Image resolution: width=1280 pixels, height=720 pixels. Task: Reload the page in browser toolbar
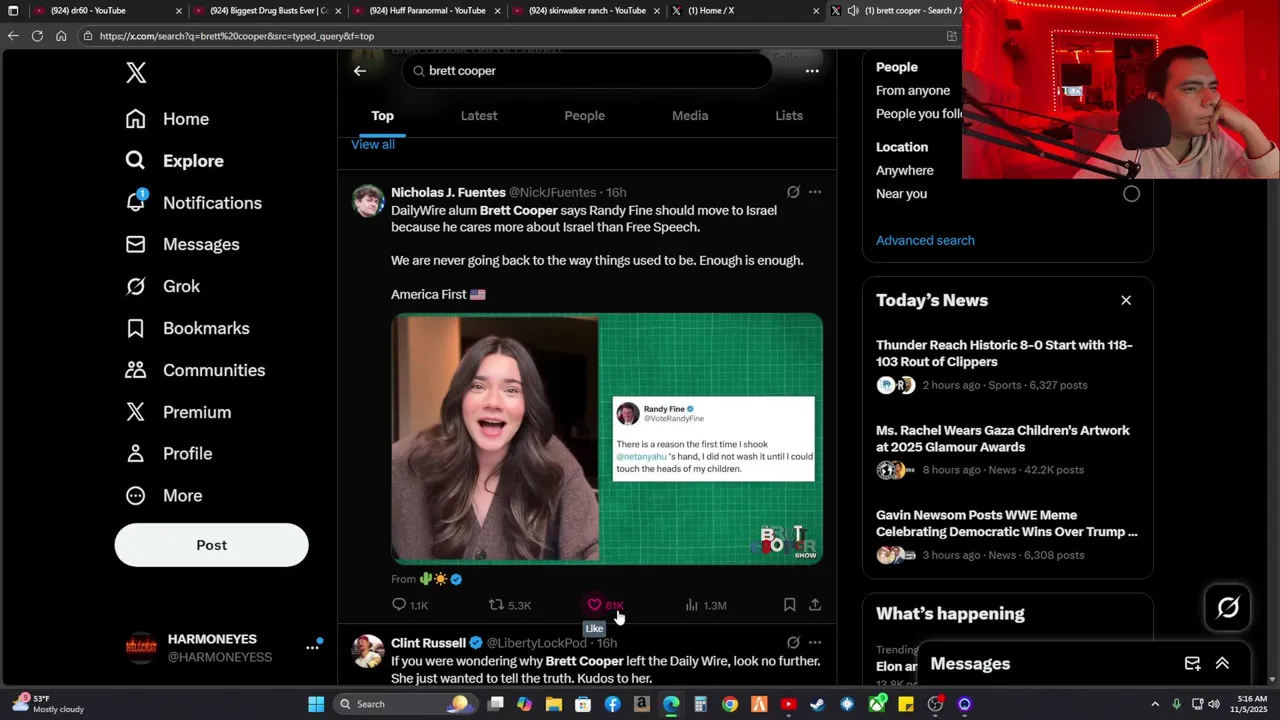tap(37, 36)
